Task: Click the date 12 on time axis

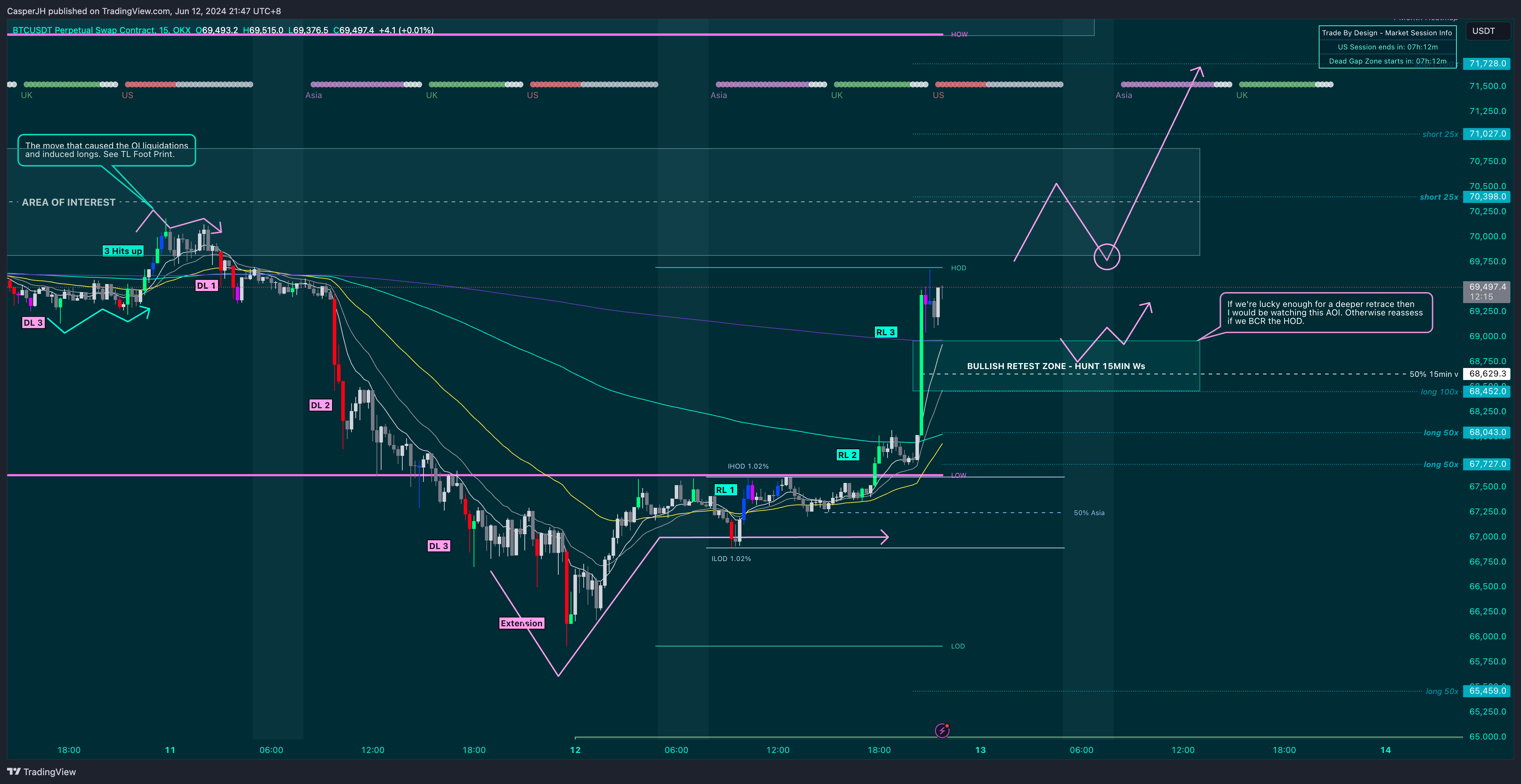Action: pos(575,750)
